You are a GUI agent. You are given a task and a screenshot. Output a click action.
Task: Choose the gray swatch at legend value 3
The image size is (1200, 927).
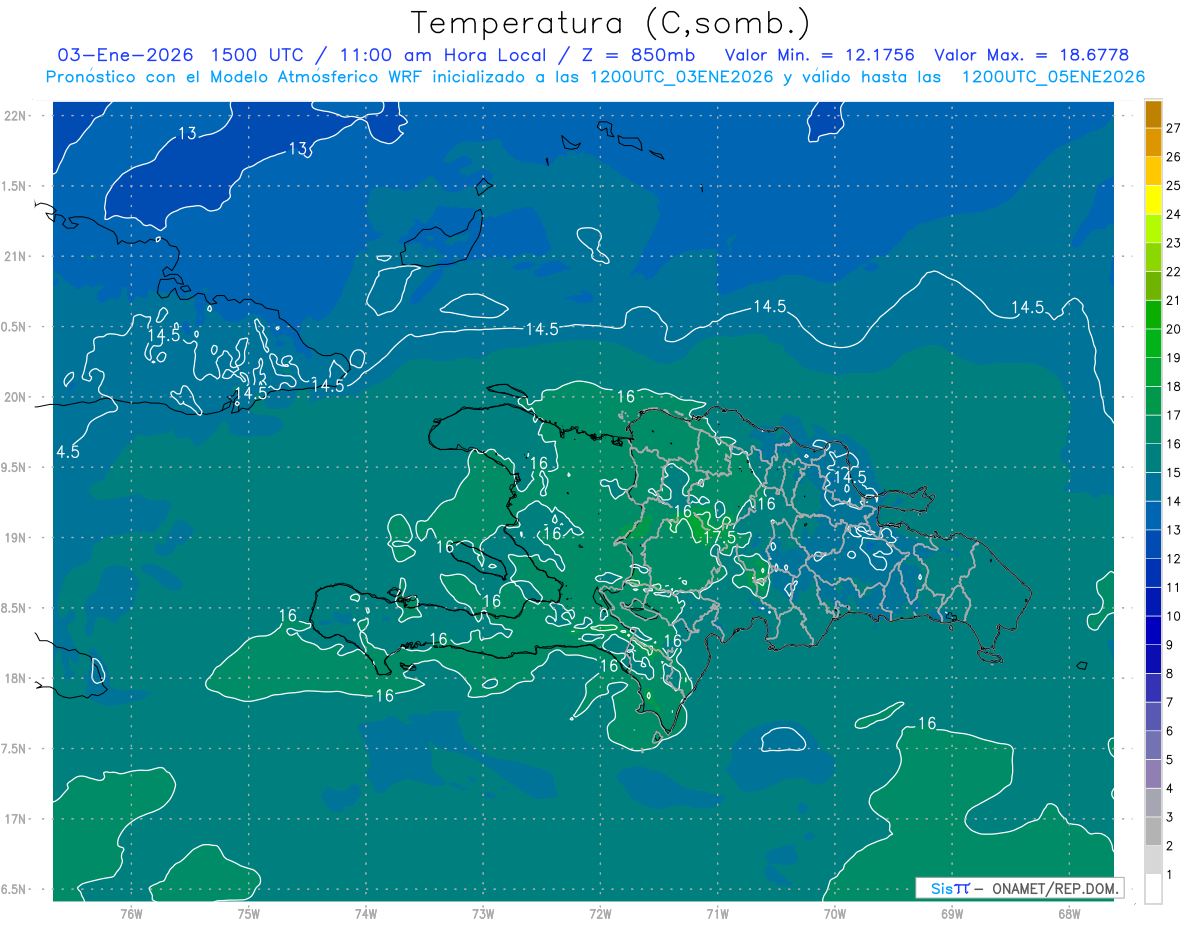click(1153, 831)
